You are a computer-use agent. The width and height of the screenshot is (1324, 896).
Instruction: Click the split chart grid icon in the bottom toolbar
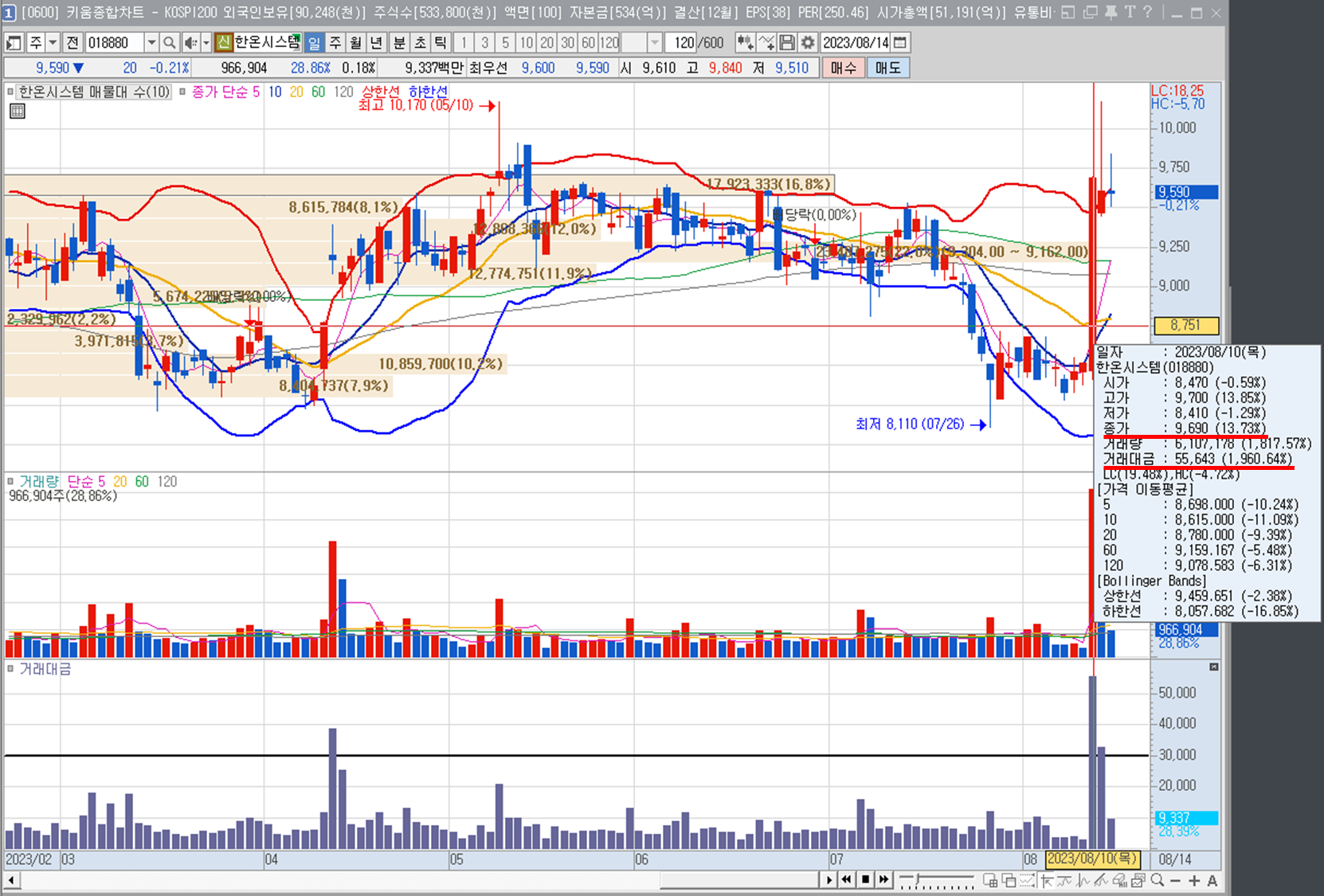pos(990,880)
